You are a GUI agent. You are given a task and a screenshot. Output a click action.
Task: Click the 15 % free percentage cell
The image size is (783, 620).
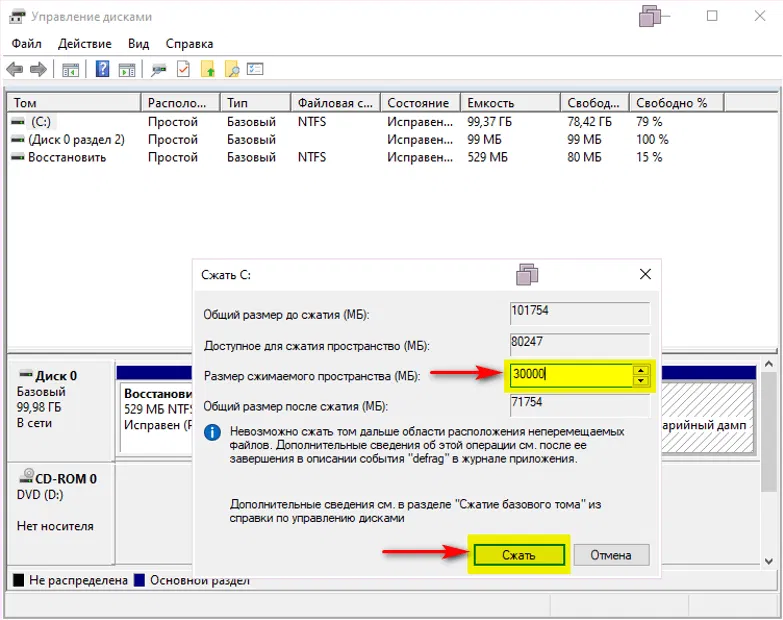649,157
